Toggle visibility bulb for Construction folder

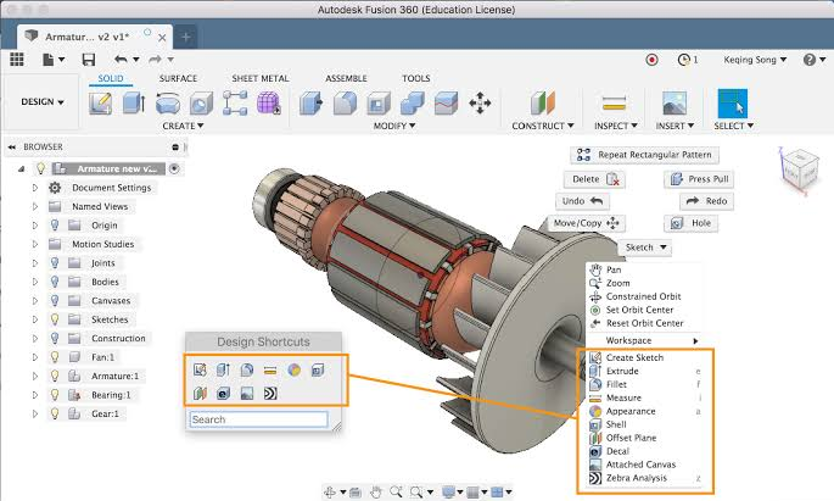coord(54,338)
